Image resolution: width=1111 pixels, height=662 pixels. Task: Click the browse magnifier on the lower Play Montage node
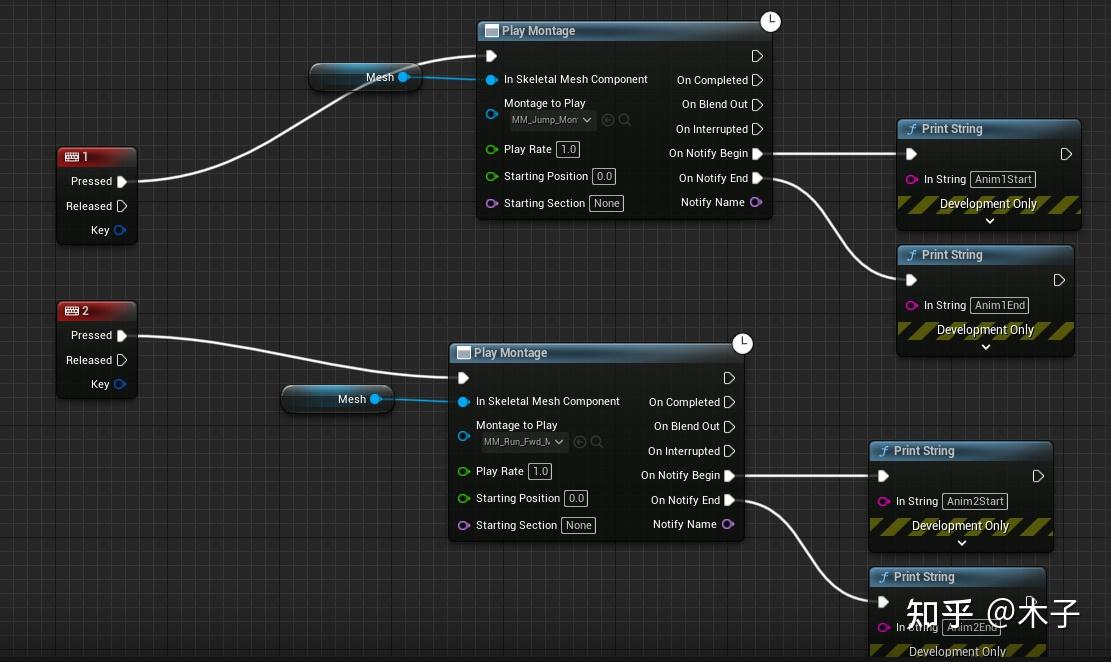click(x=595, y=441)
